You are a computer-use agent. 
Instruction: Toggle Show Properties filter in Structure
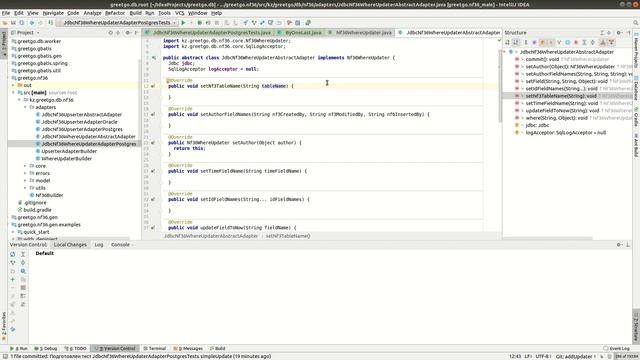(534, 42)
